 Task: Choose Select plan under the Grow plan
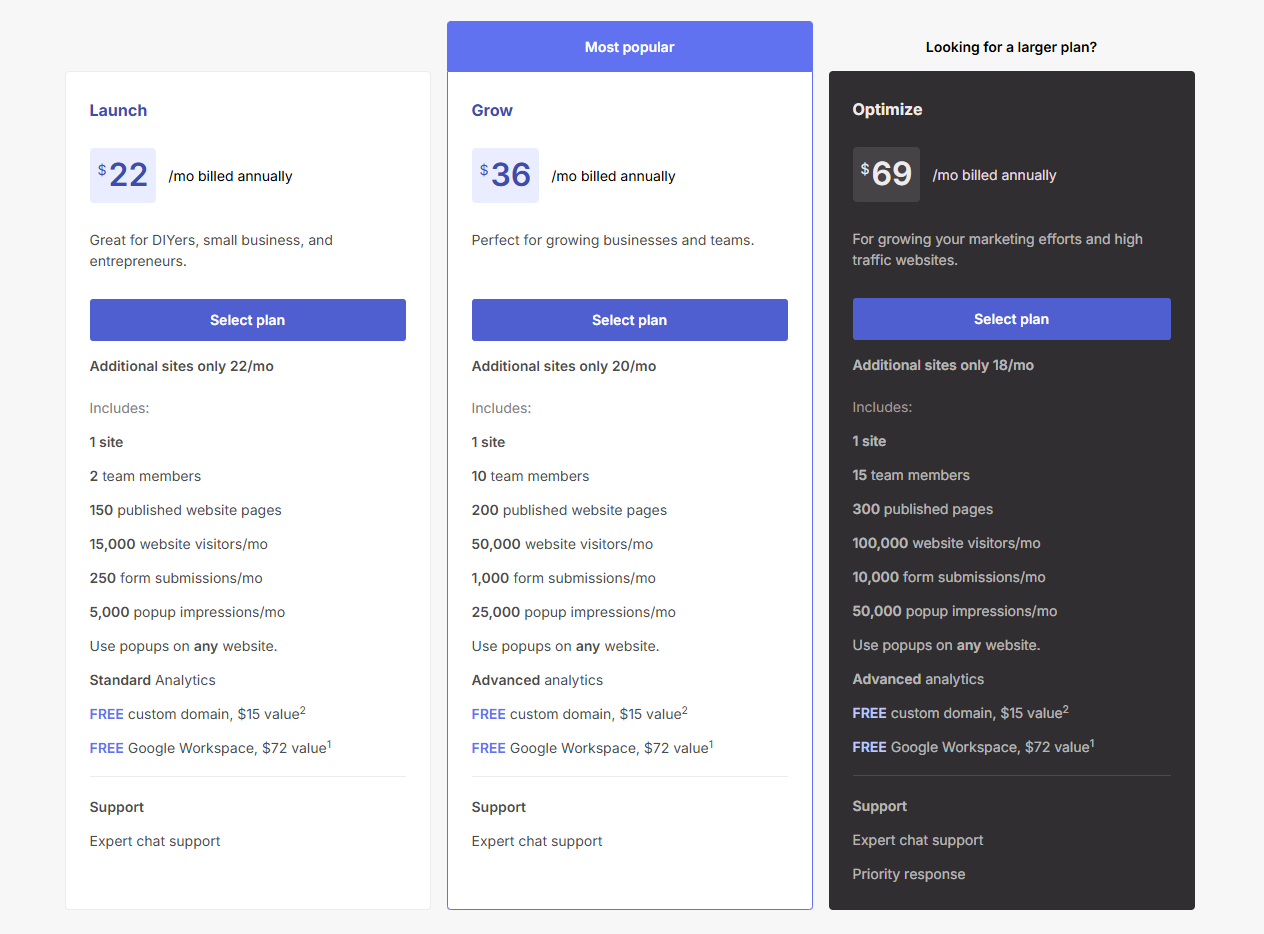tap(629, 320)
